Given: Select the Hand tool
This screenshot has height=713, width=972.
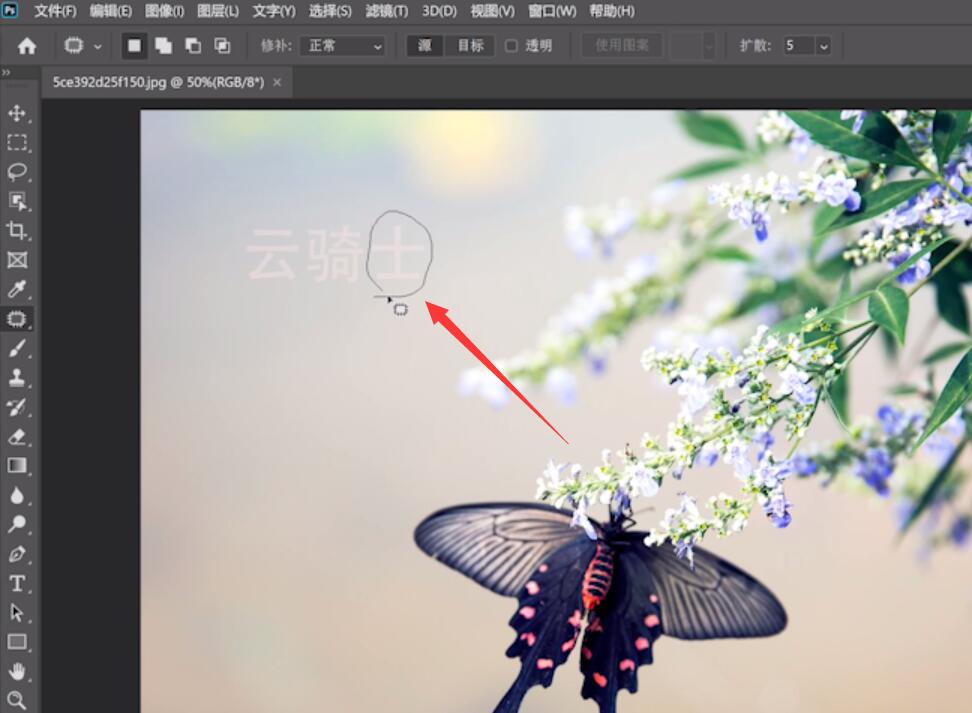Looking at the screenshot, I should point(17,671).
